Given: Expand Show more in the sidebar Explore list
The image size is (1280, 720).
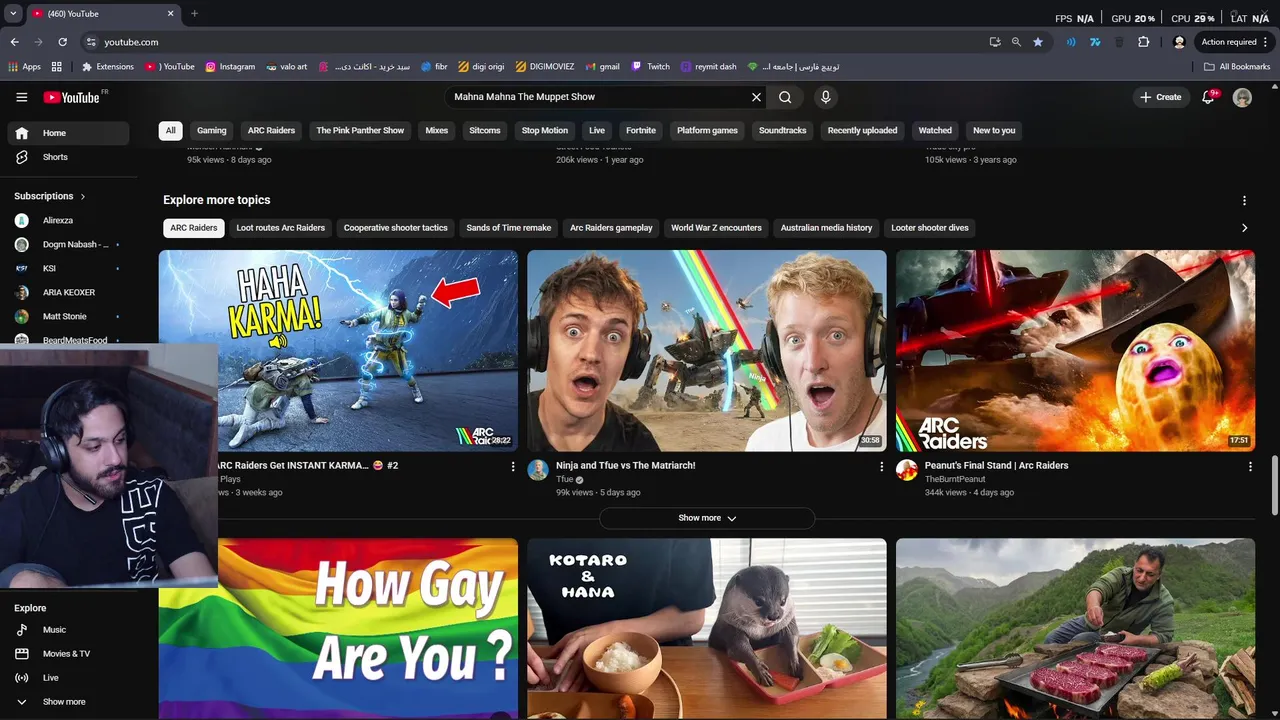Looking at the screenshot, I should (x=68, y=702).
